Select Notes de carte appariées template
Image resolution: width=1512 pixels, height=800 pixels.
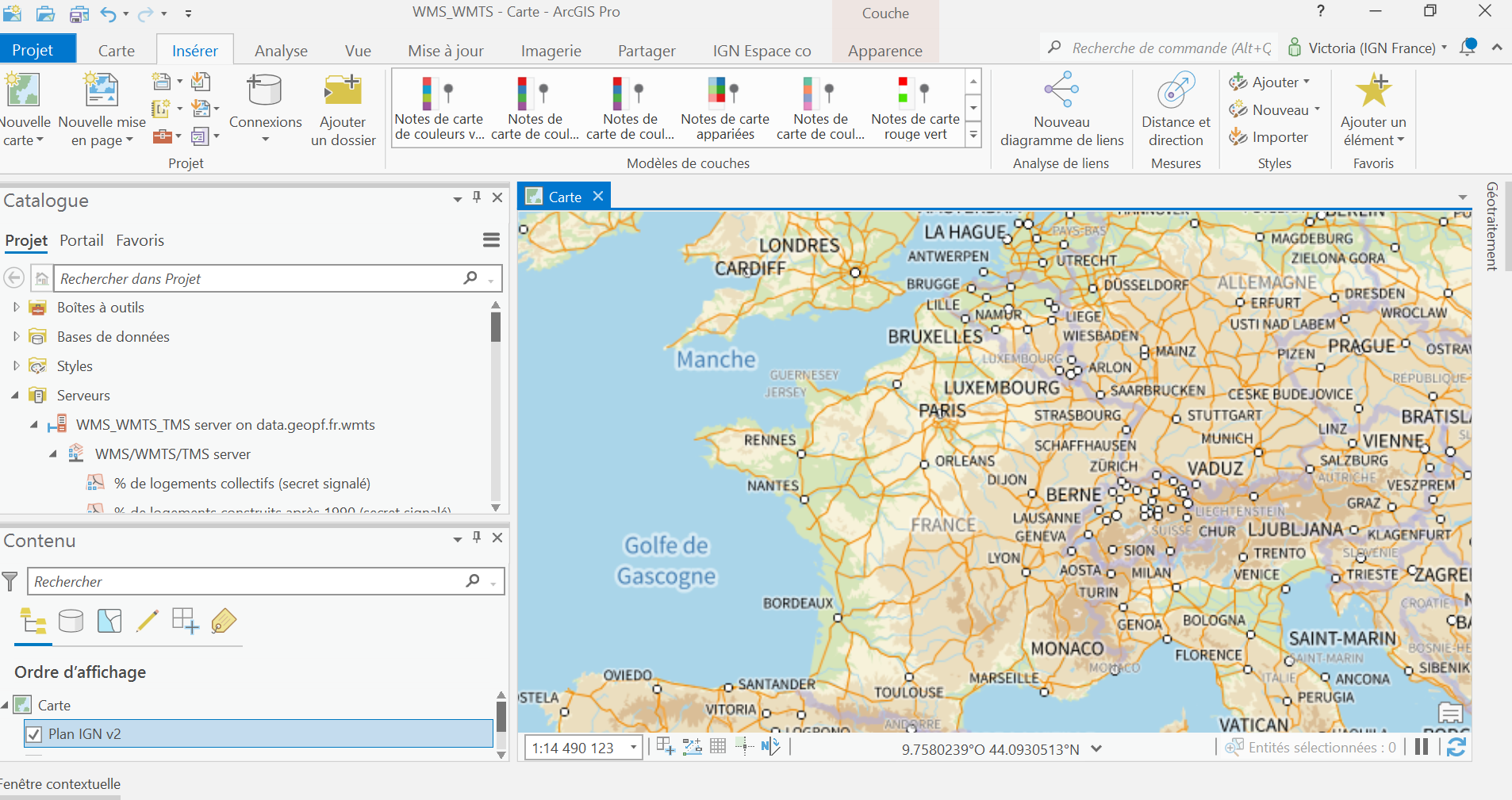click(725, 109)
